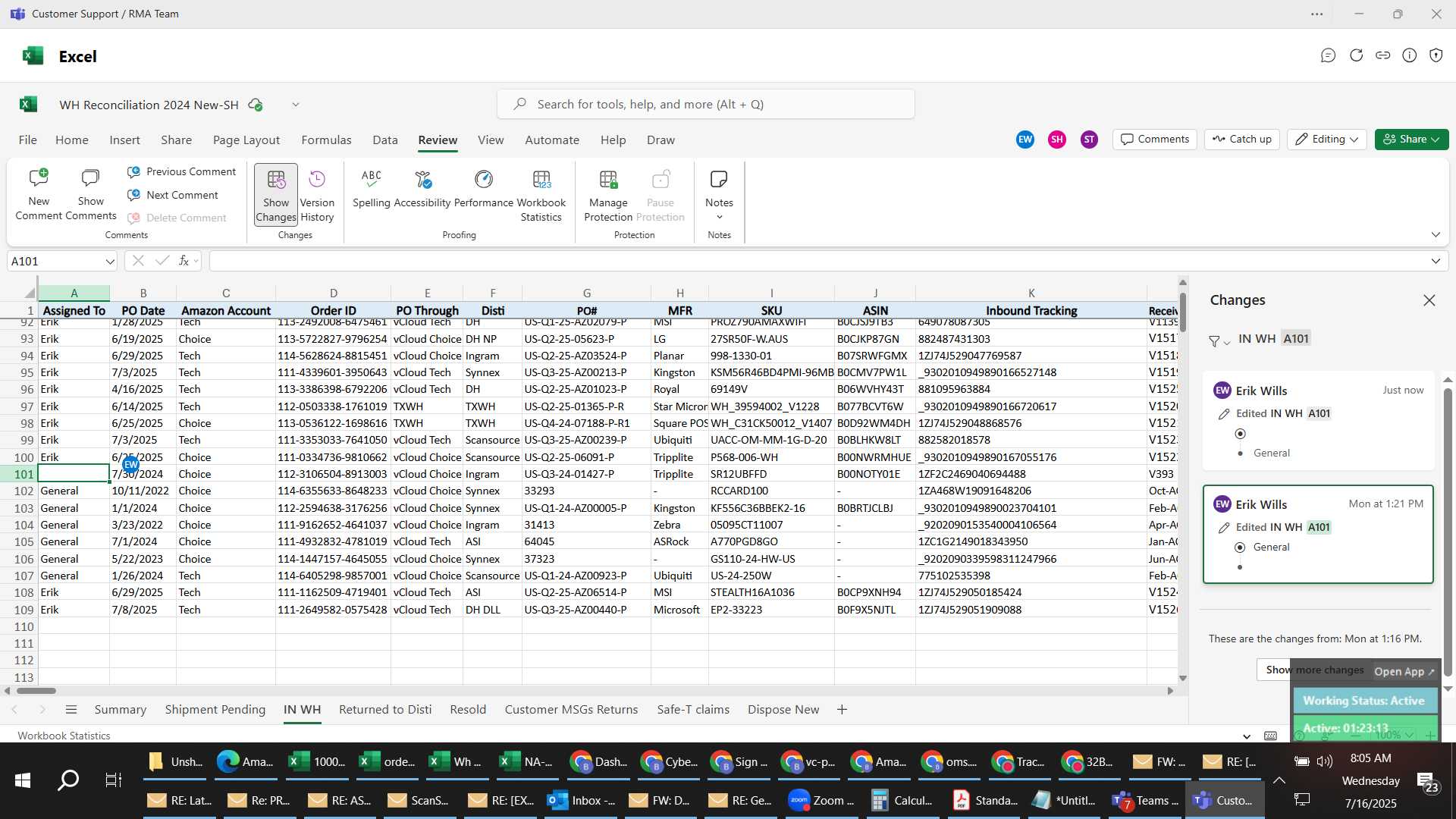Image resolution: width=1456 pixels, height=819 pixels.
Task: Click the Just now change card
Action: point(1318,420)
